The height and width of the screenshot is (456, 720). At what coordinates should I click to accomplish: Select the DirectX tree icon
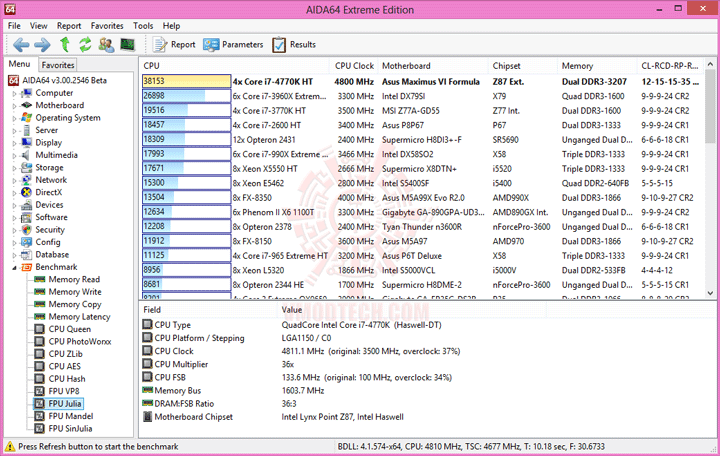click(x=27, y=192)
